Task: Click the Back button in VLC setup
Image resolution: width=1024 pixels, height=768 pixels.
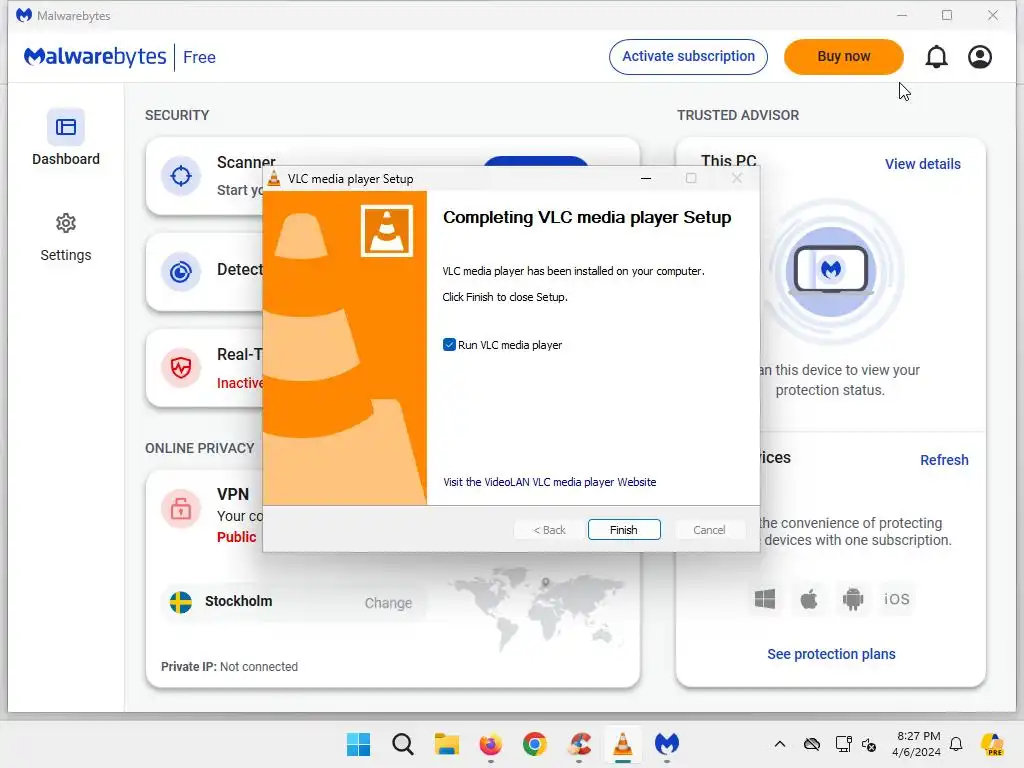Action: click(549, 530)
